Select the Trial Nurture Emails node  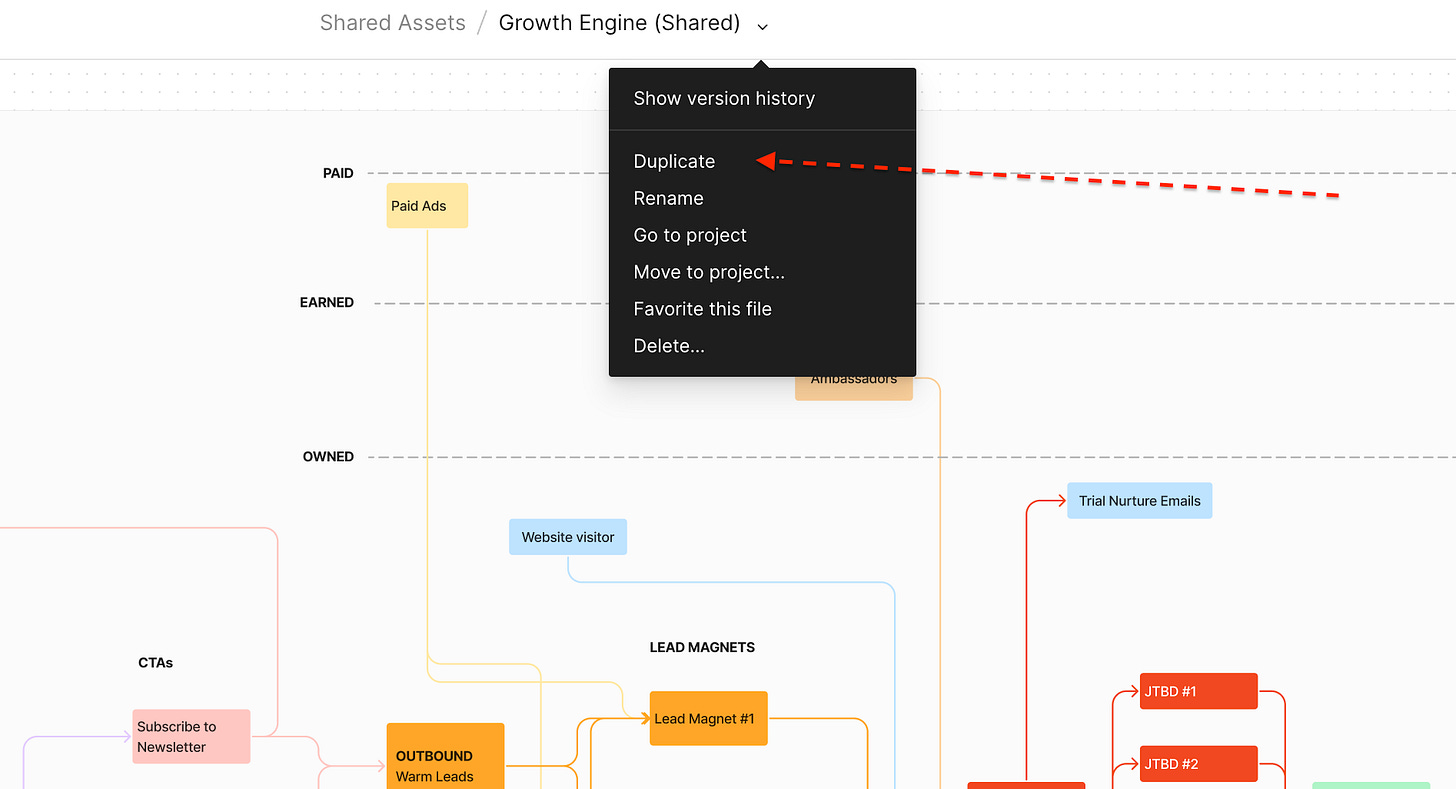[x=1139, y=501]
